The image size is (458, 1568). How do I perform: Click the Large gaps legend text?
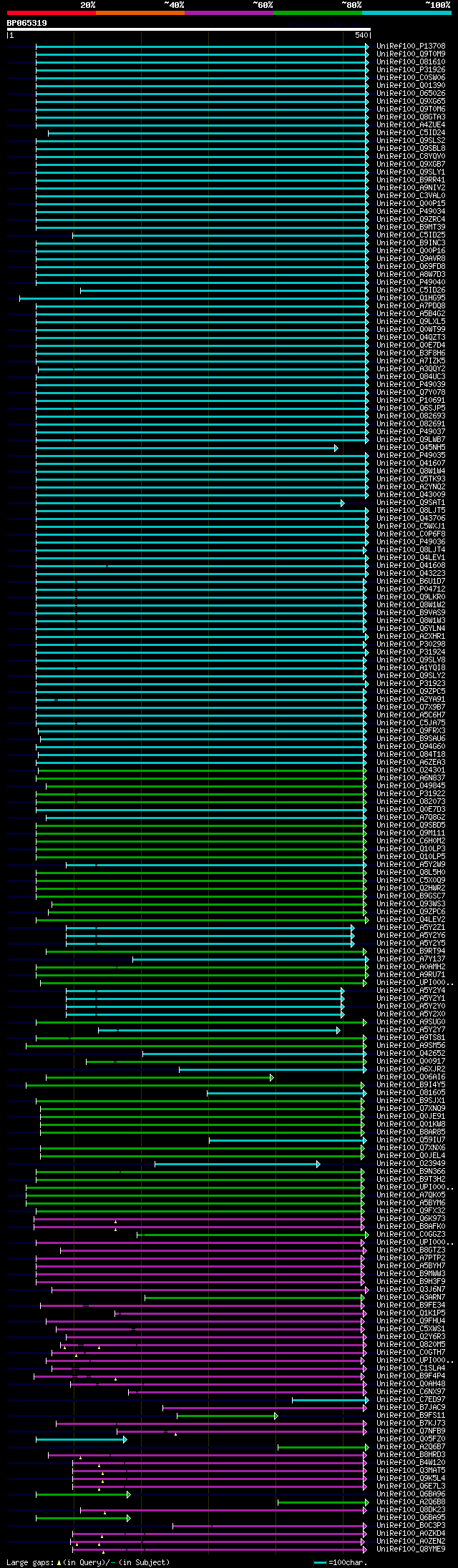coord(88,1563)
